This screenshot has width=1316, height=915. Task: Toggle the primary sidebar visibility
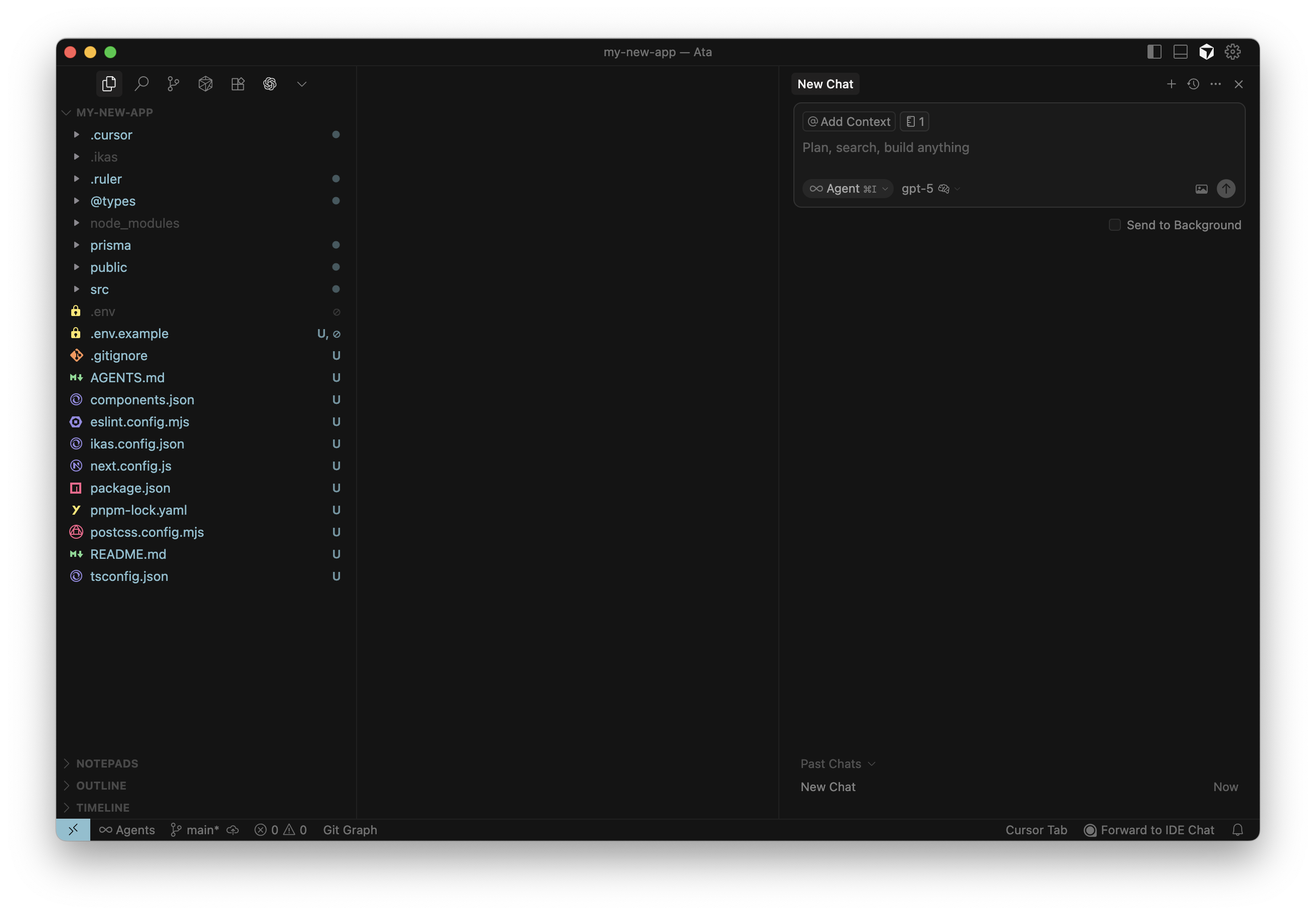1154,52
